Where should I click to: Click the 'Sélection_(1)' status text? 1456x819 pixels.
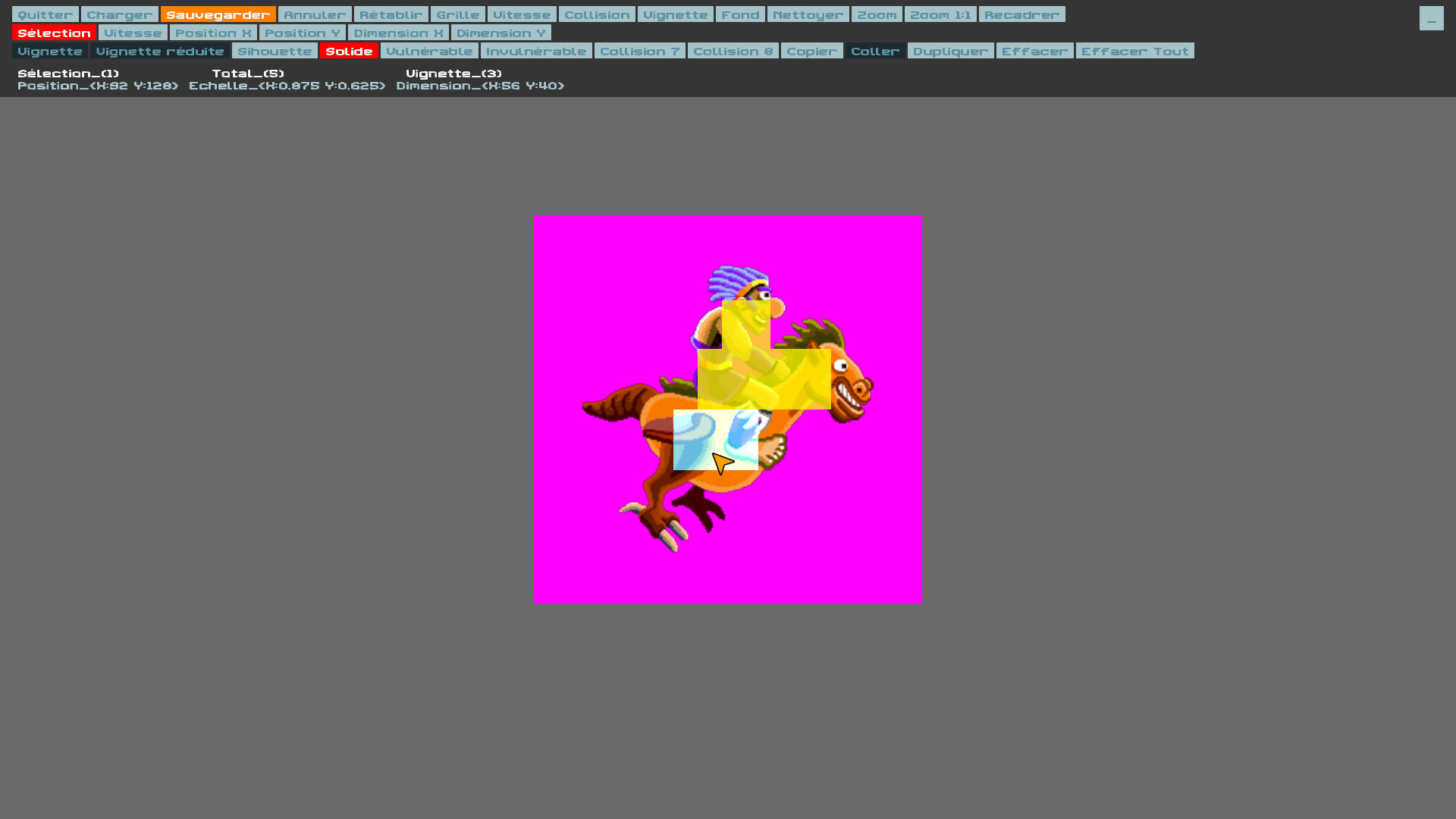pyautogui.click(x=68, y=74)
